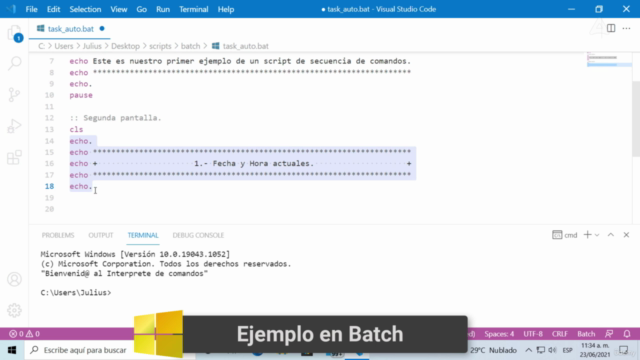Change end of line sequence CRLF
The height and width of the screenshot is (360, 640).
click(x=560, y=334)
